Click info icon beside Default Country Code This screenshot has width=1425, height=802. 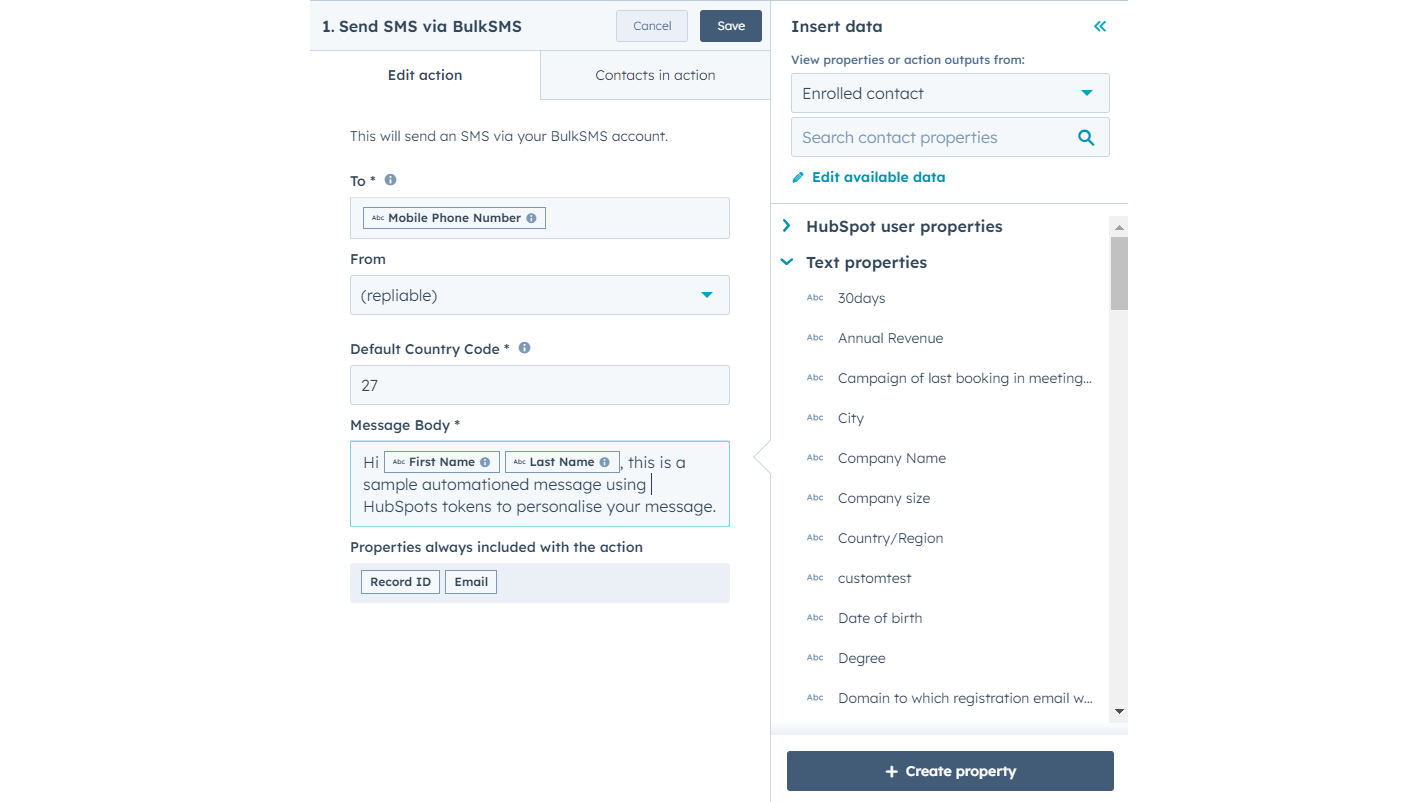point(524,348)
